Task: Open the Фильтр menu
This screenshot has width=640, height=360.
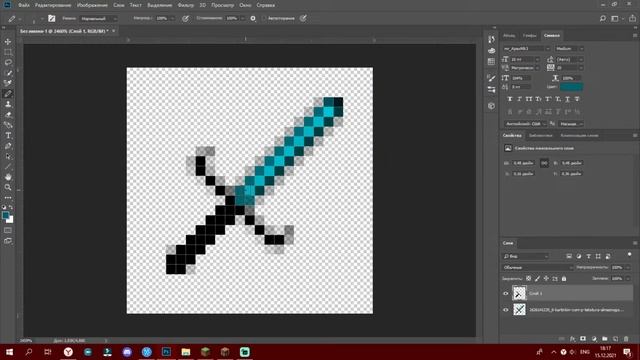Action: pos(186,5)
